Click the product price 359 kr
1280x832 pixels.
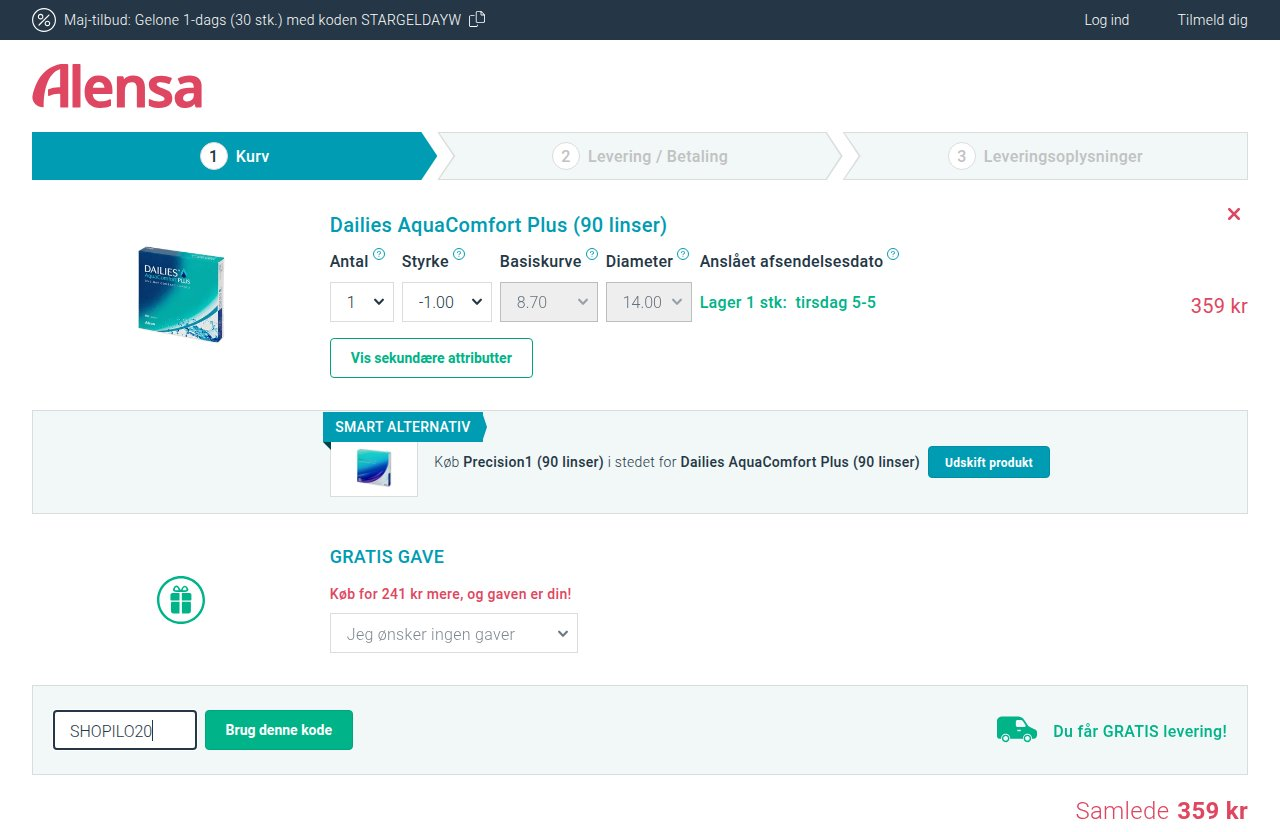[1219, 306]
